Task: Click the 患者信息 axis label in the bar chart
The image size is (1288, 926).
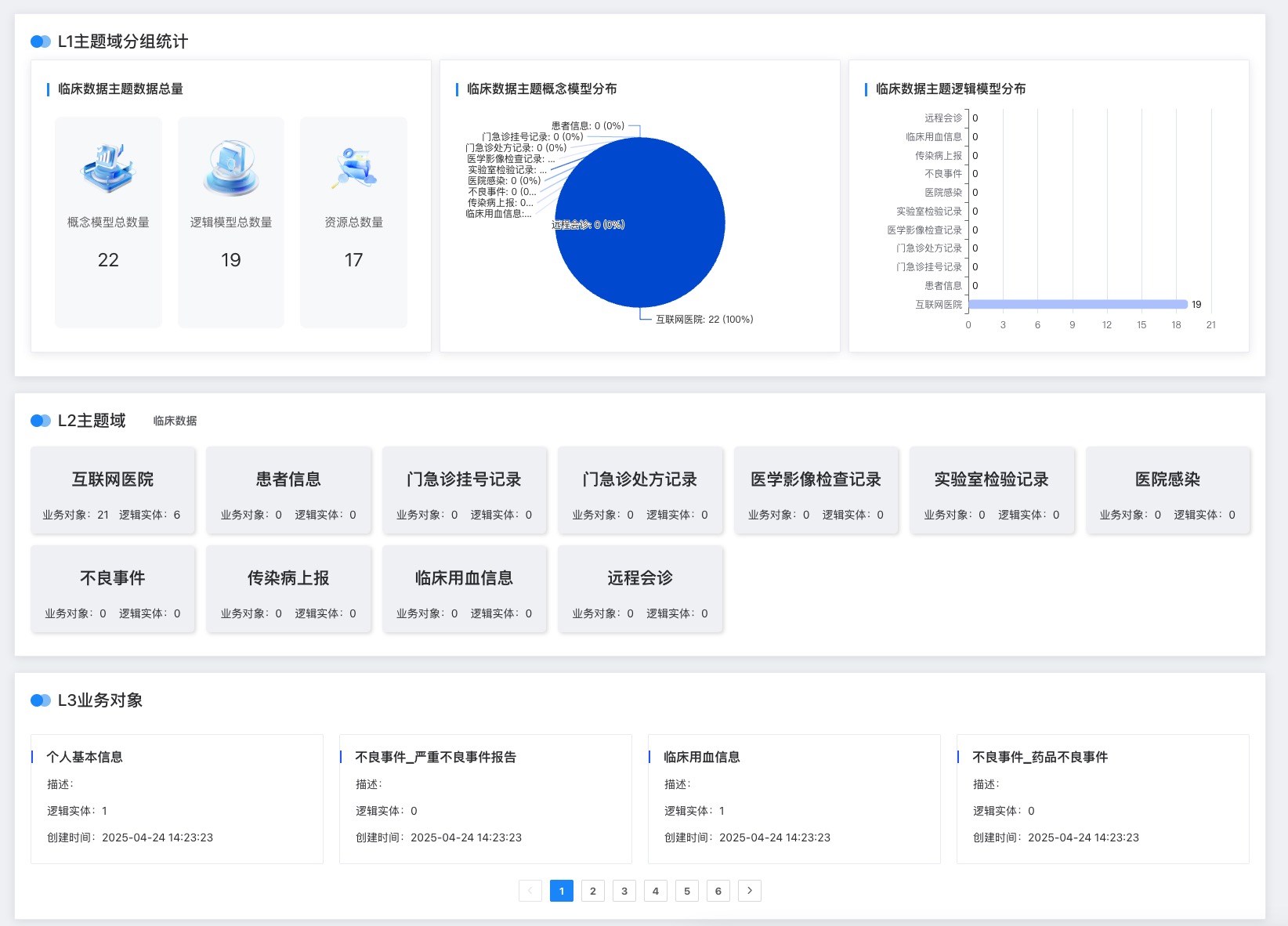Action: (943, 286)
